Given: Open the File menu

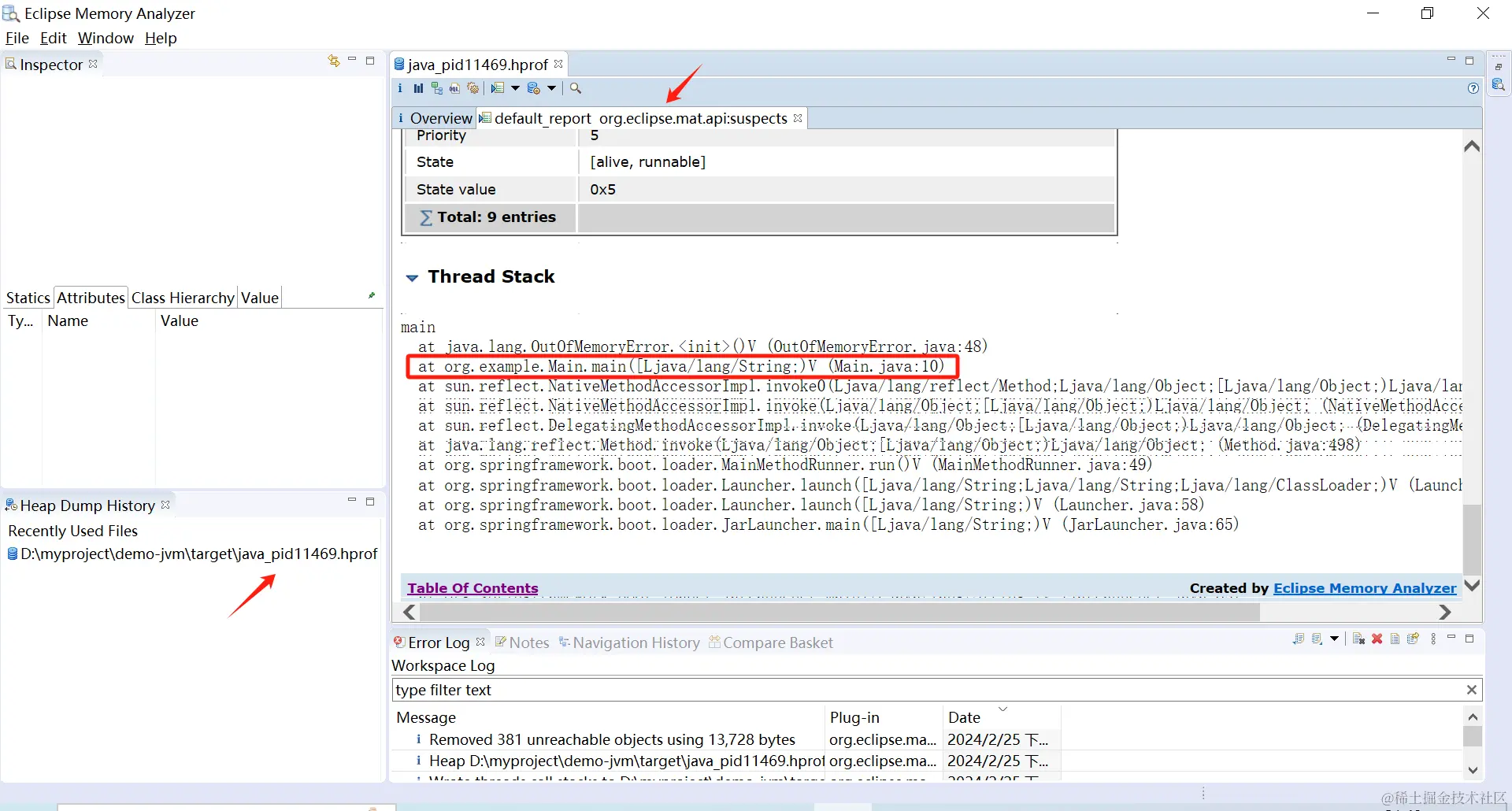Looking at the screenshot, I should click(17, 38).
